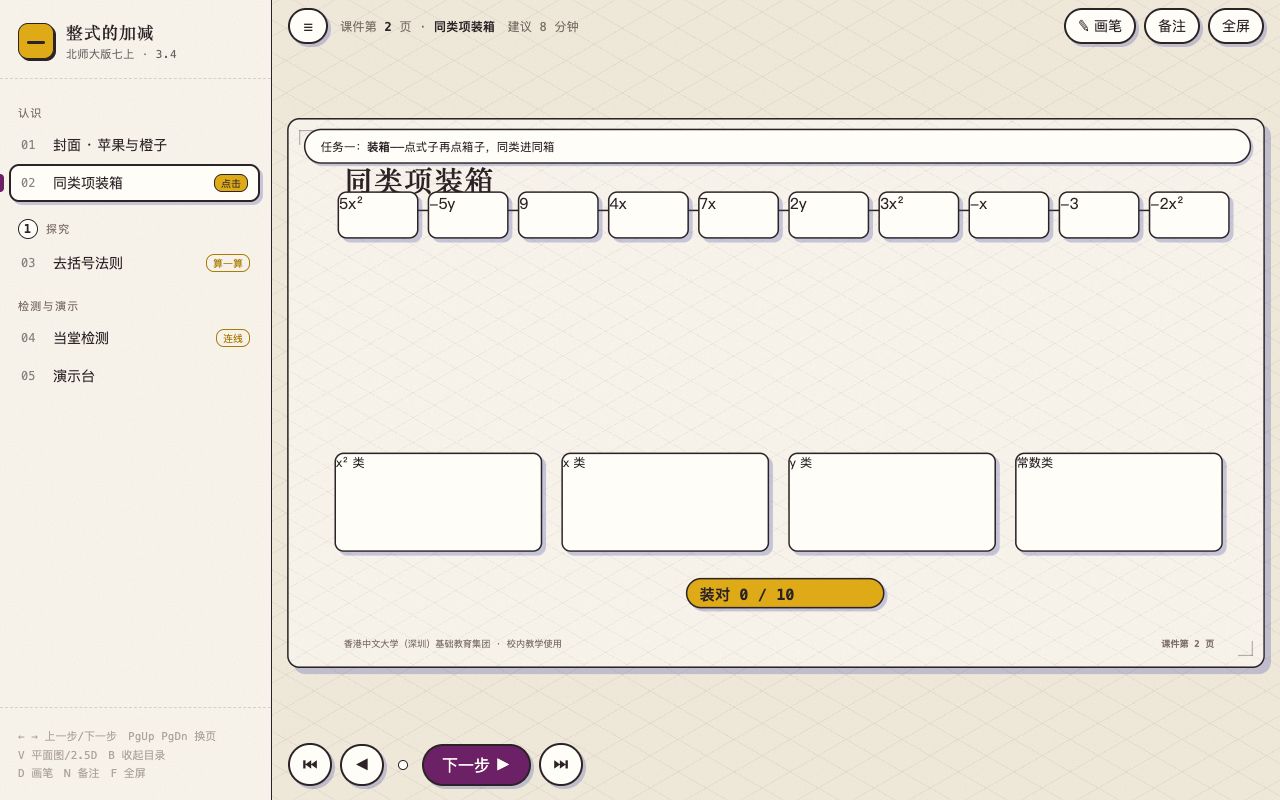Click the 同类项装箱 slide heading
The width and height of the screenshot is (1280, 800).
(419, 179)
